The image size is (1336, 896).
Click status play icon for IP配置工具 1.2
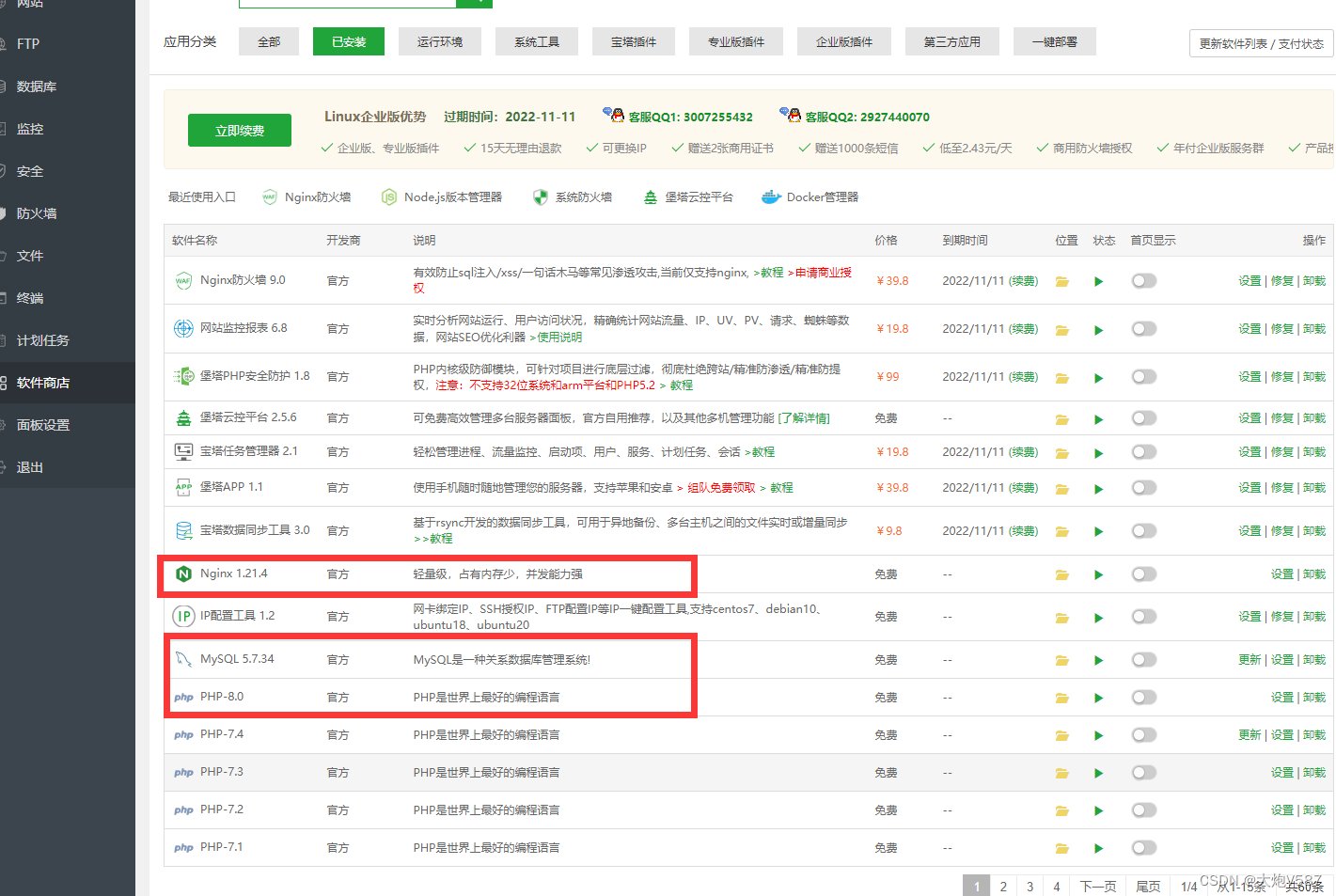(x=1098, y=618)
